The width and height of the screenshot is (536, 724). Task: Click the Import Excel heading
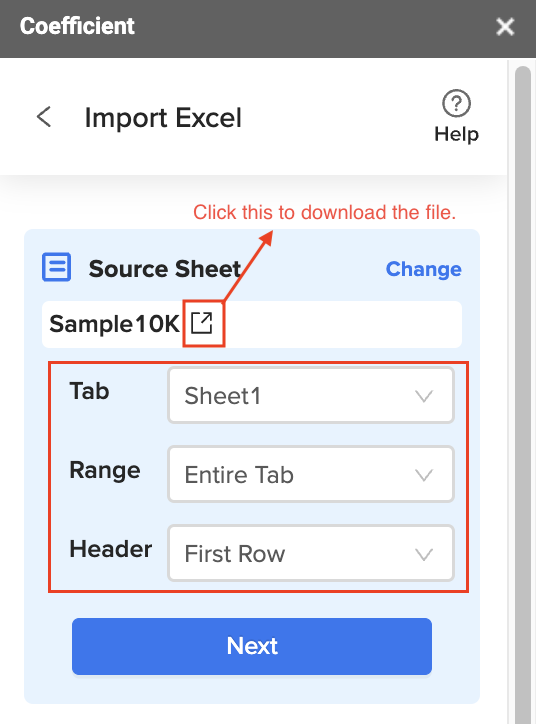(163, 118)
